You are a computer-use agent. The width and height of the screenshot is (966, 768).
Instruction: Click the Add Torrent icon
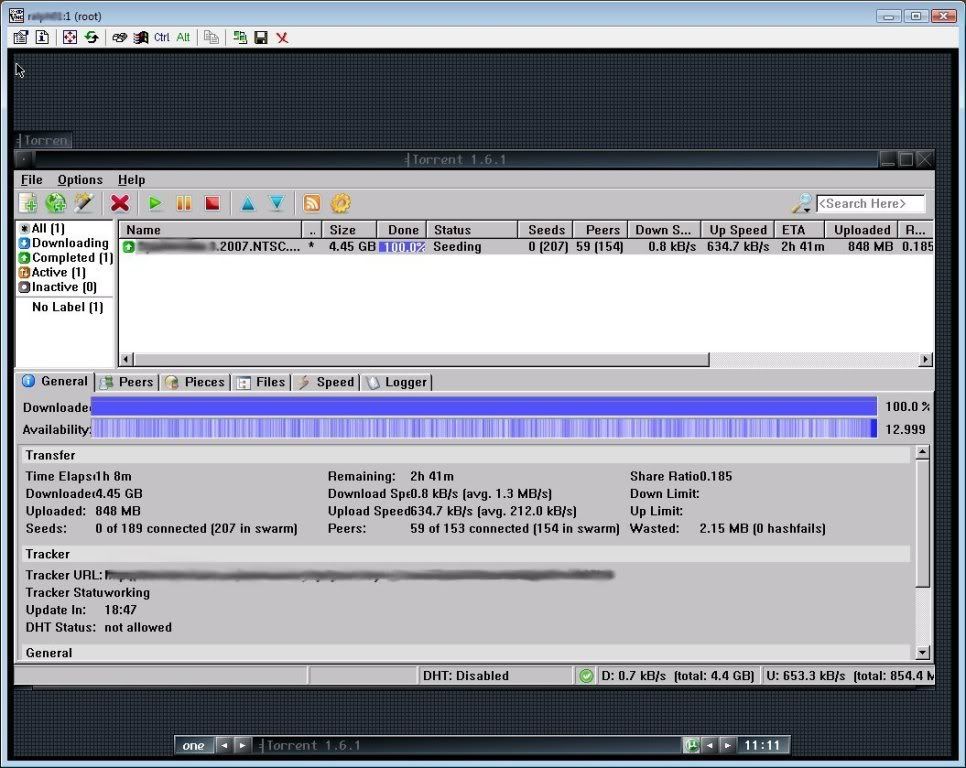point(28,203)
